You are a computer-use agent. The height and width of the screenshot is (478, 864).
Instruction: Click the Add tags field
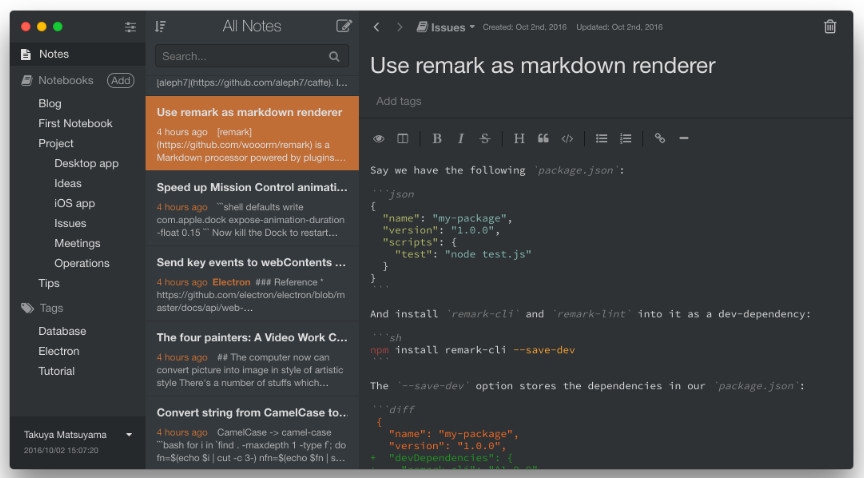pos(398,101)
